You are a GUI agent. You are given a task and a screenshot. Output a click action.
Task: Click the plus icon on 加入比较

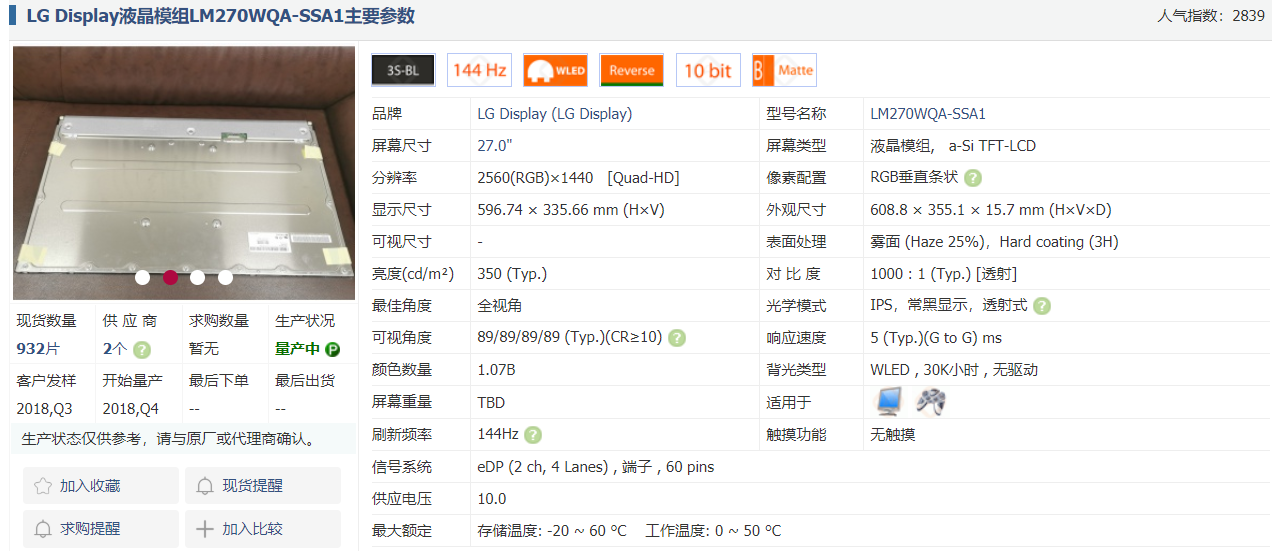pyautogui.click(x=205, y=529)
